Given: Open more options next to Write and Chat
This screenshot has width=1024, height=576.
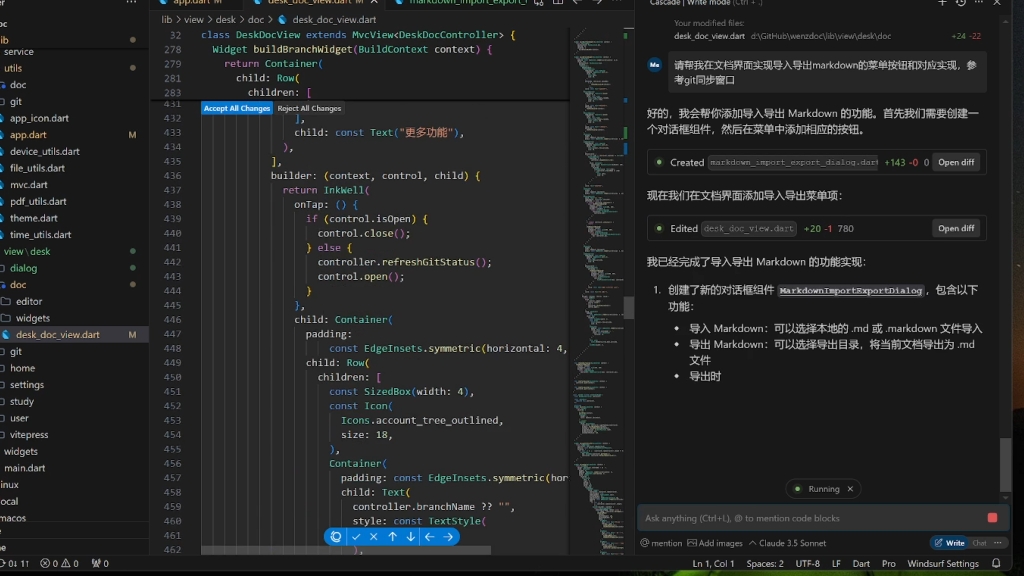Looking at the screenshot, I should point(998,543).
